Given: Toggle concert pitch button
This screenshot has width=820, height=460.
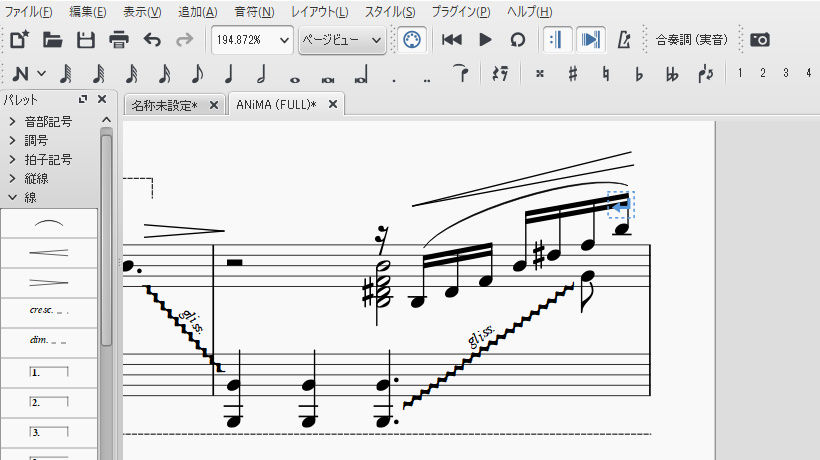Looking at the screenshot, I should (692, 40).
